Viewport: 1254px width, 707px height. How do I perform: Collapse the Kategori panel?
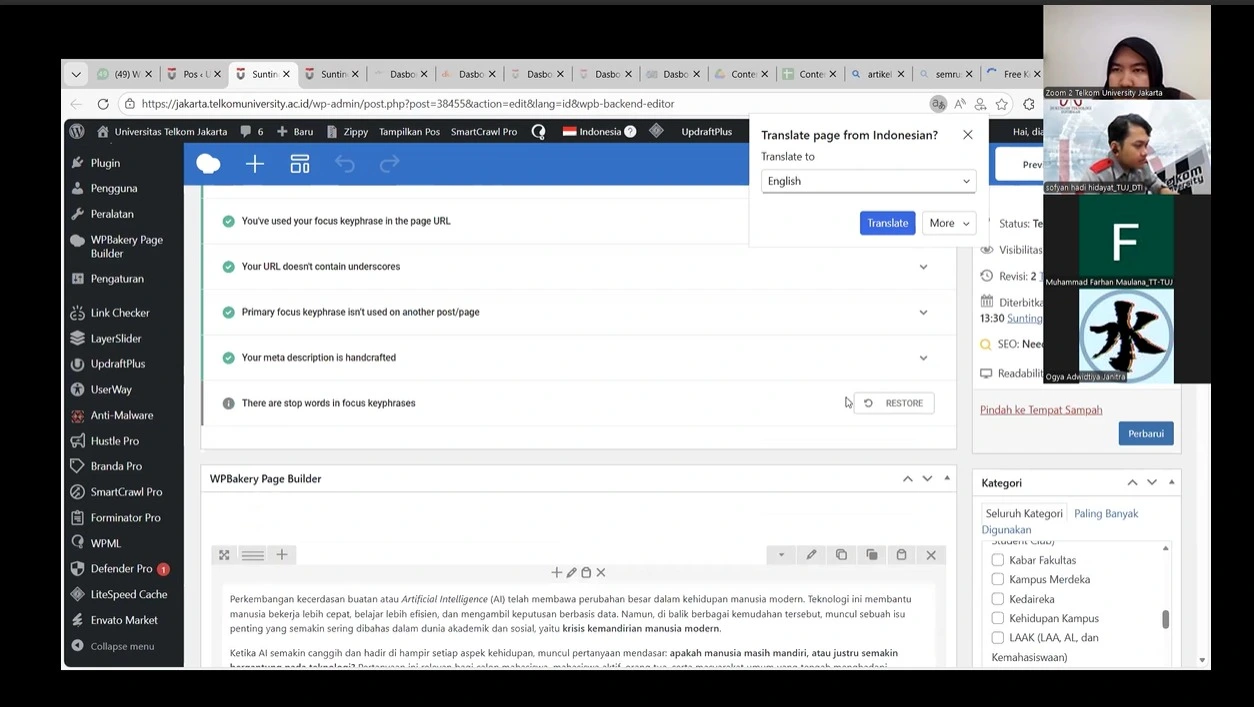(1172, 482)
